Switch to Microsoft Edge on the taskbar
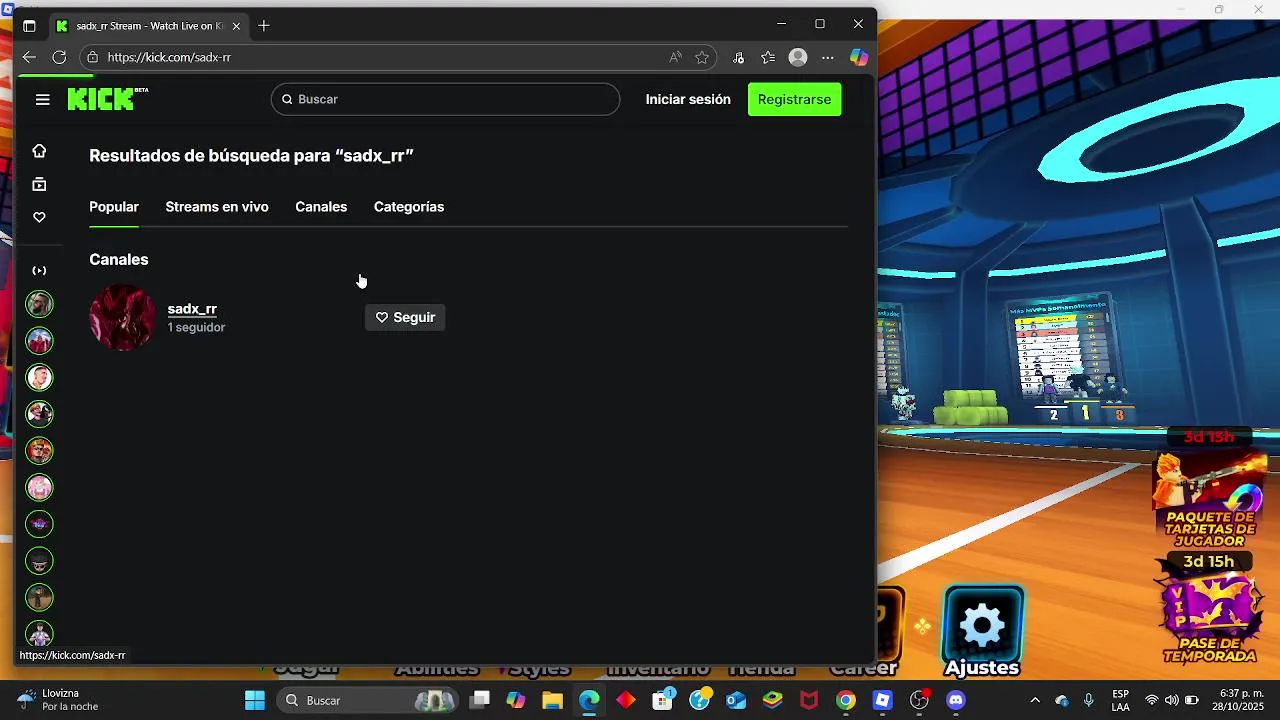 point(589,700)
